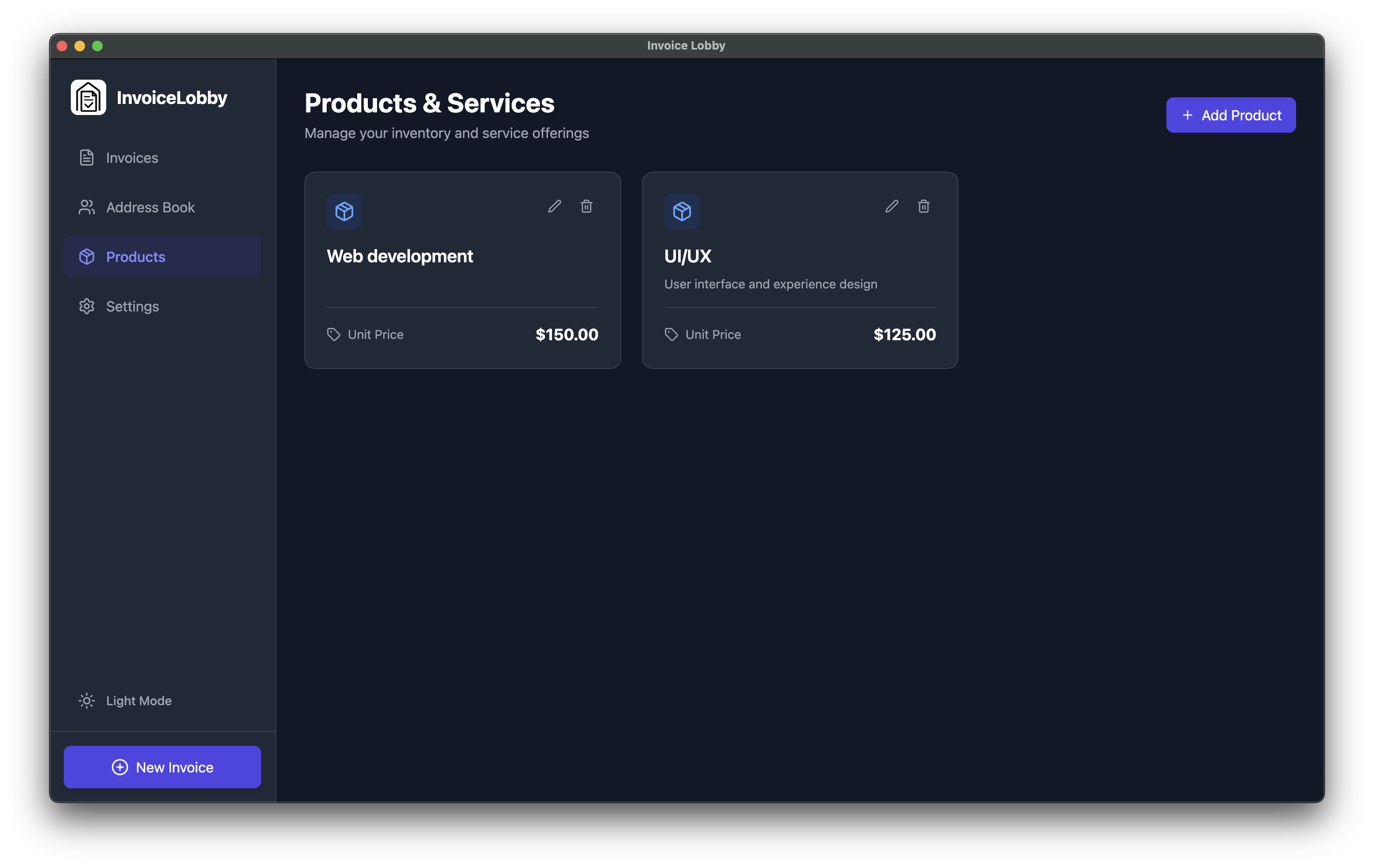Click the Add Product button
The height and width of the screenshot is (868, 1374).
(x=1231, y=115)
